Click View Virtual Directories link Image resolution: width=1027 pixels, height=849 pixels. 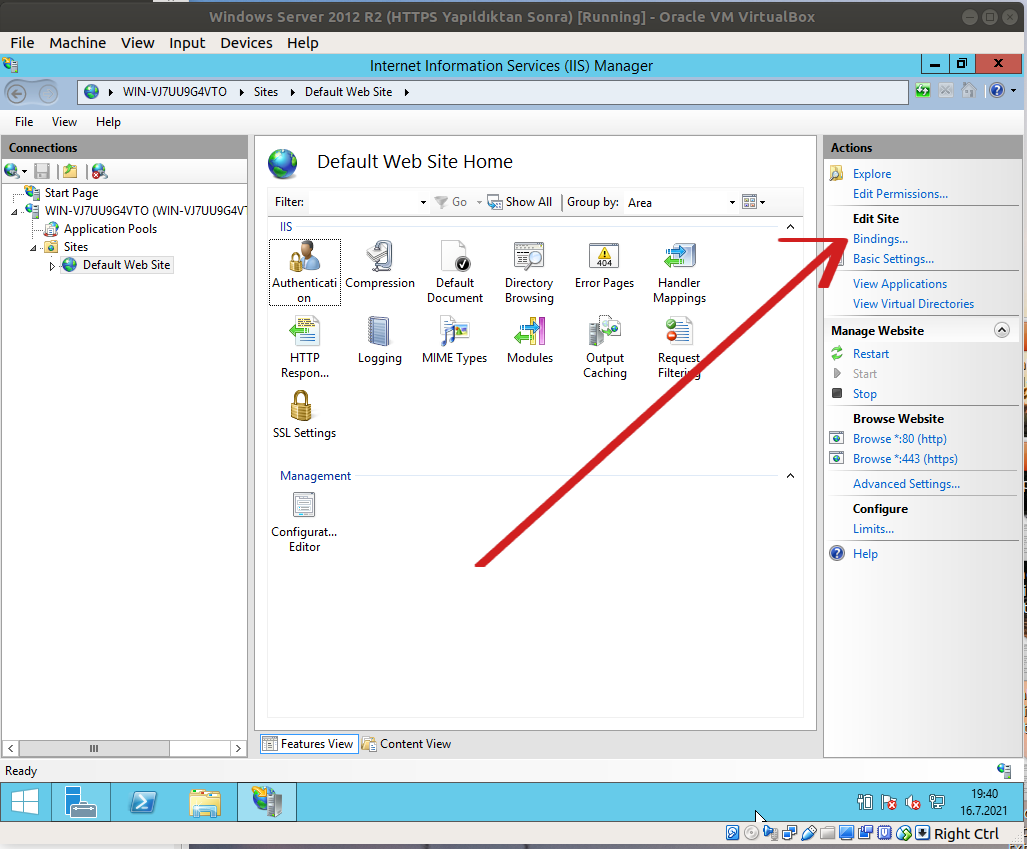913,304
